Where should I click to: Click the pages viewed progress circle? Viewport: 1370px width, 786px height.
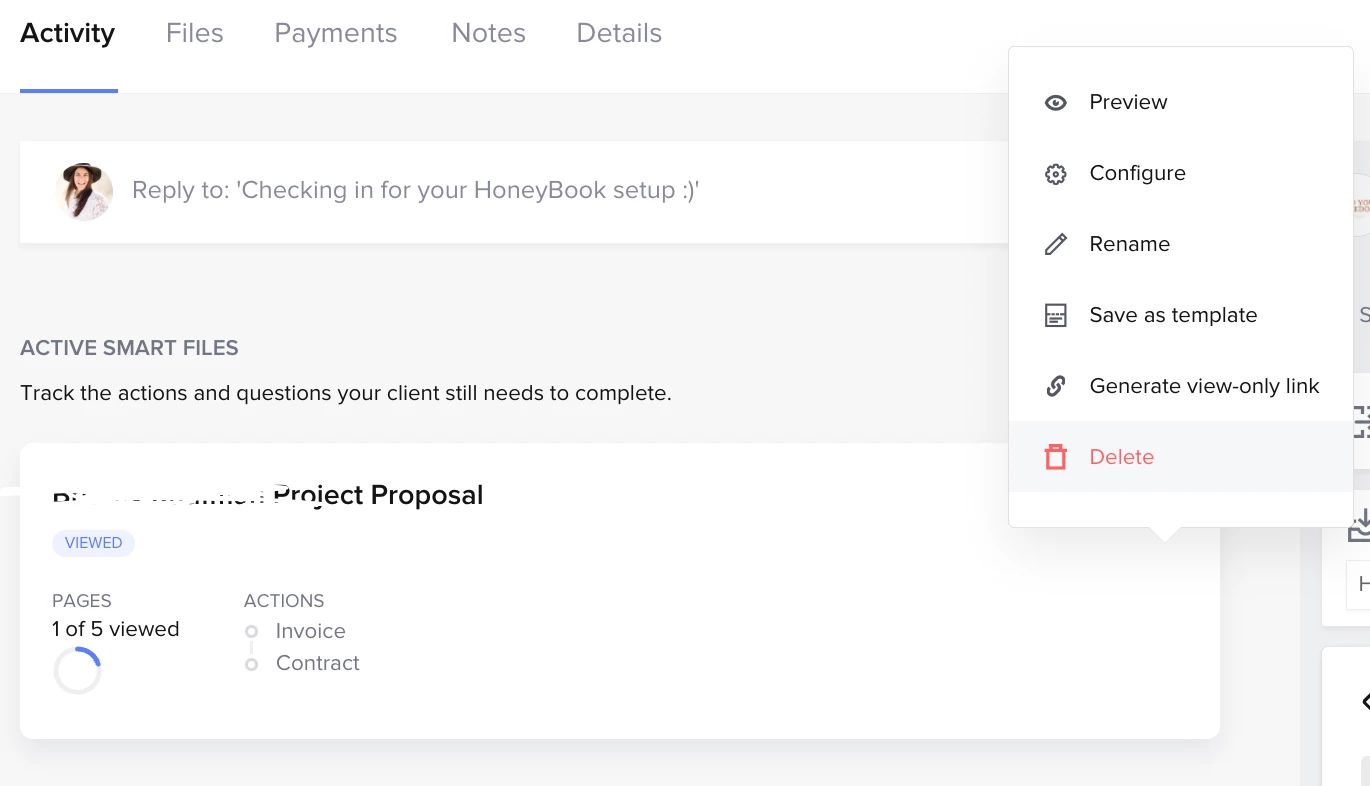77,671
